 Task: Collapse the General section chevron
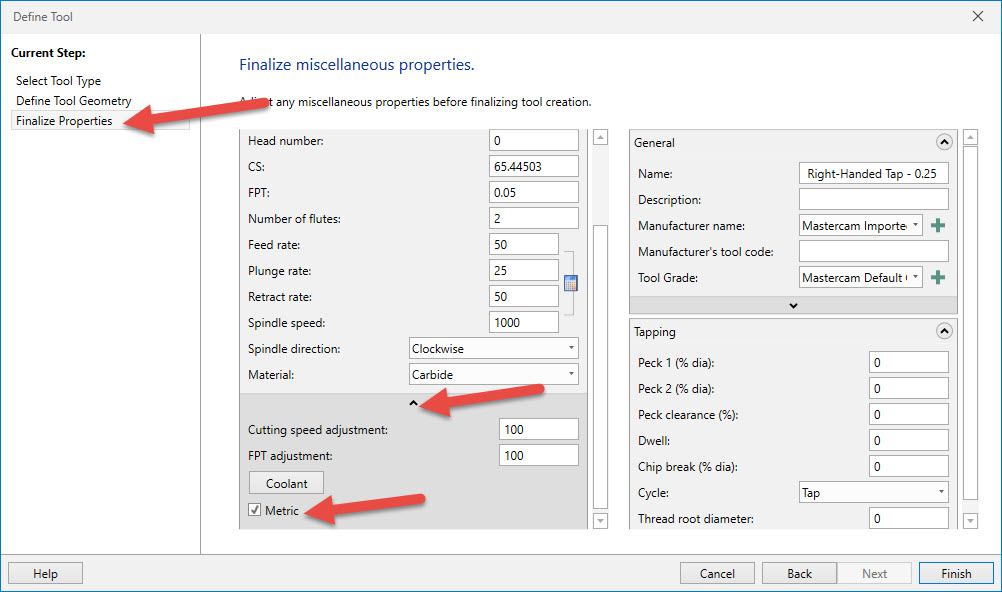point(944,142)
